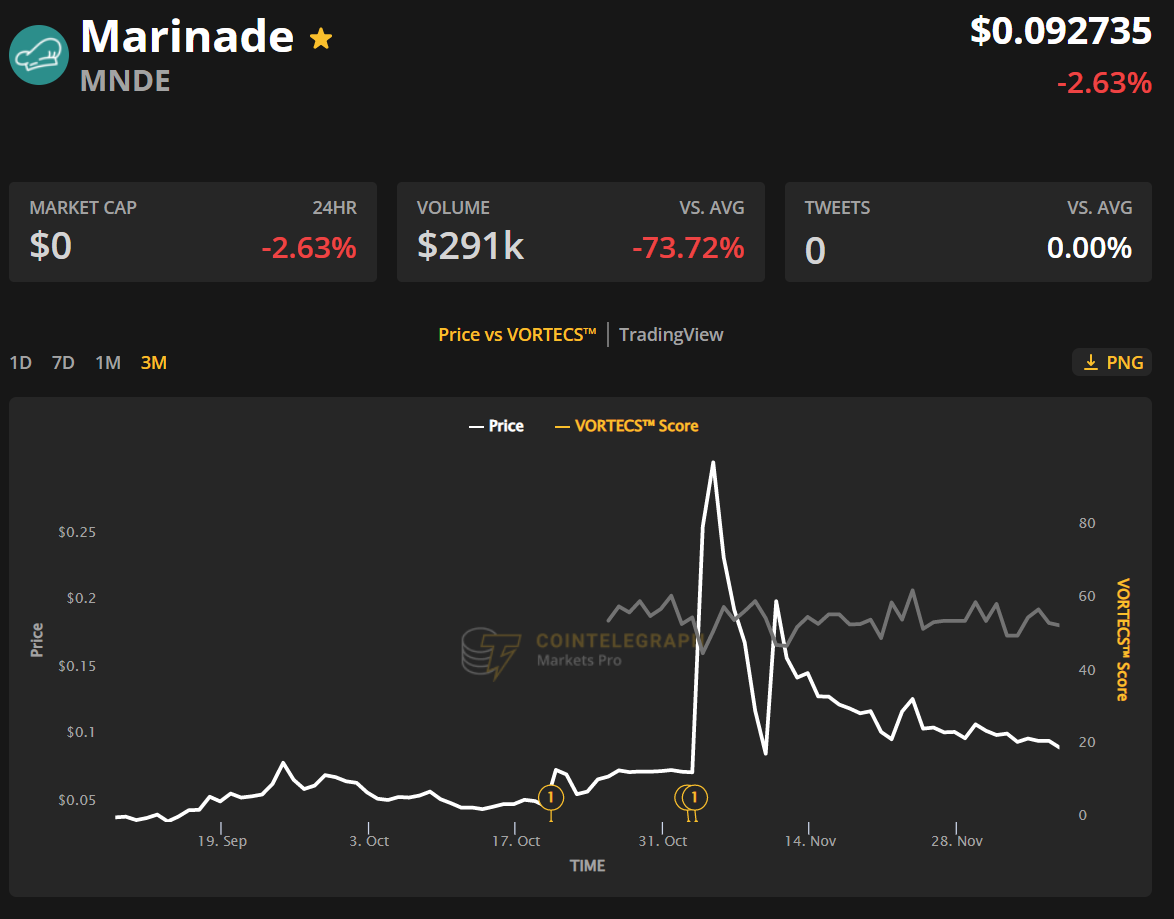
Task: Switch to Price vs VORTECS™ view
Action: 517,335
